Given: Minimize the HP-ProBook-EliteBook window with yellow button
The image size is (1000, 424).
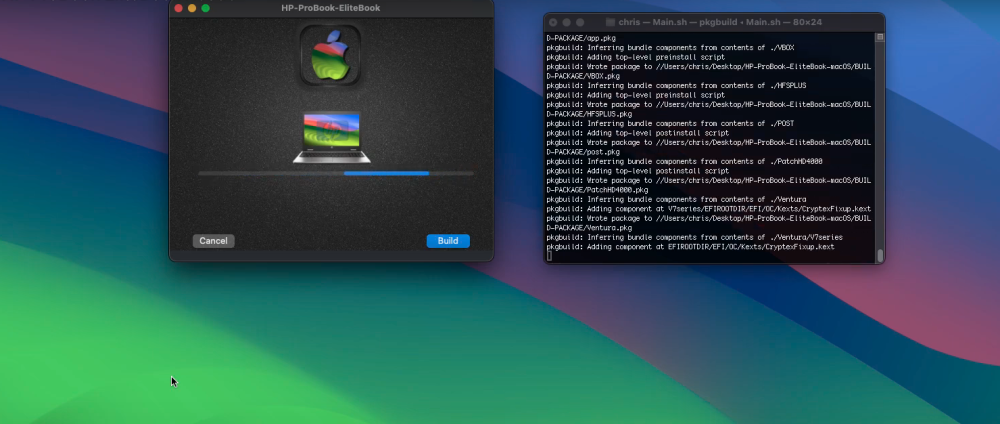Looking at the screenshot, I should 192,8.
